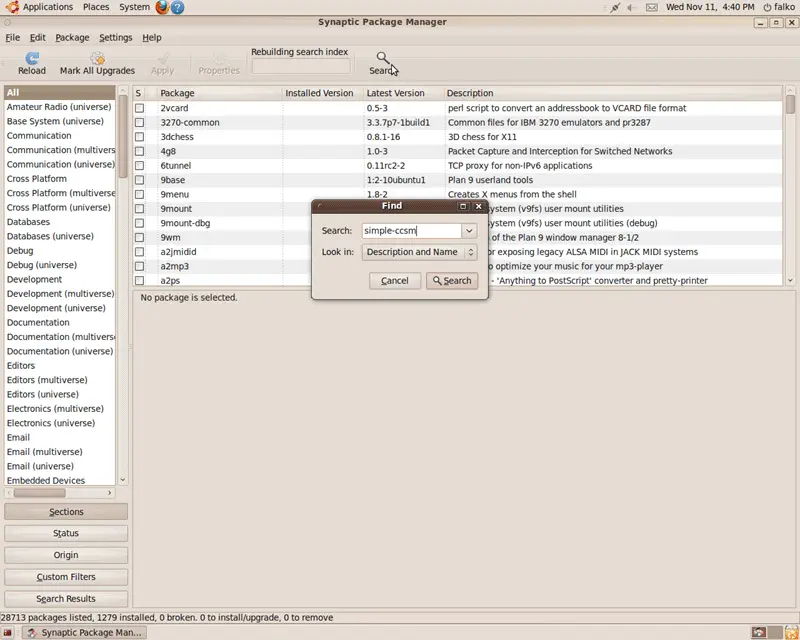This screenshot has height=640, width=800.
Task: Sort by the Installed Version column header
Action: pos(322,93)
